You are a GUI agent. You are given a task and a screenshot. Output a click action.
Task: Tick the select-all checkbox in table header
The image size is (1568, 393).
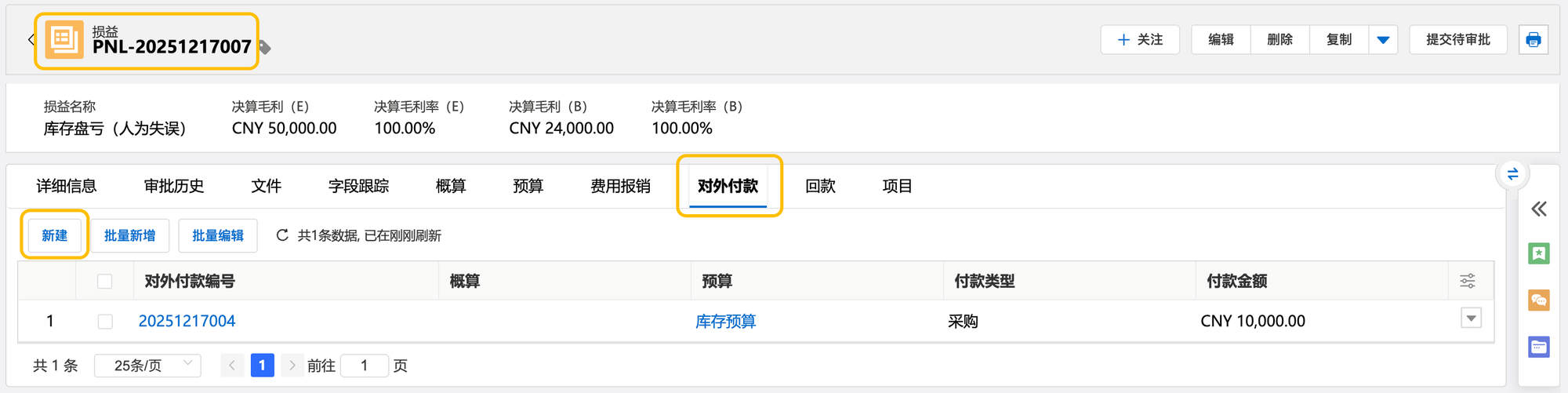(x=105, y=281)
